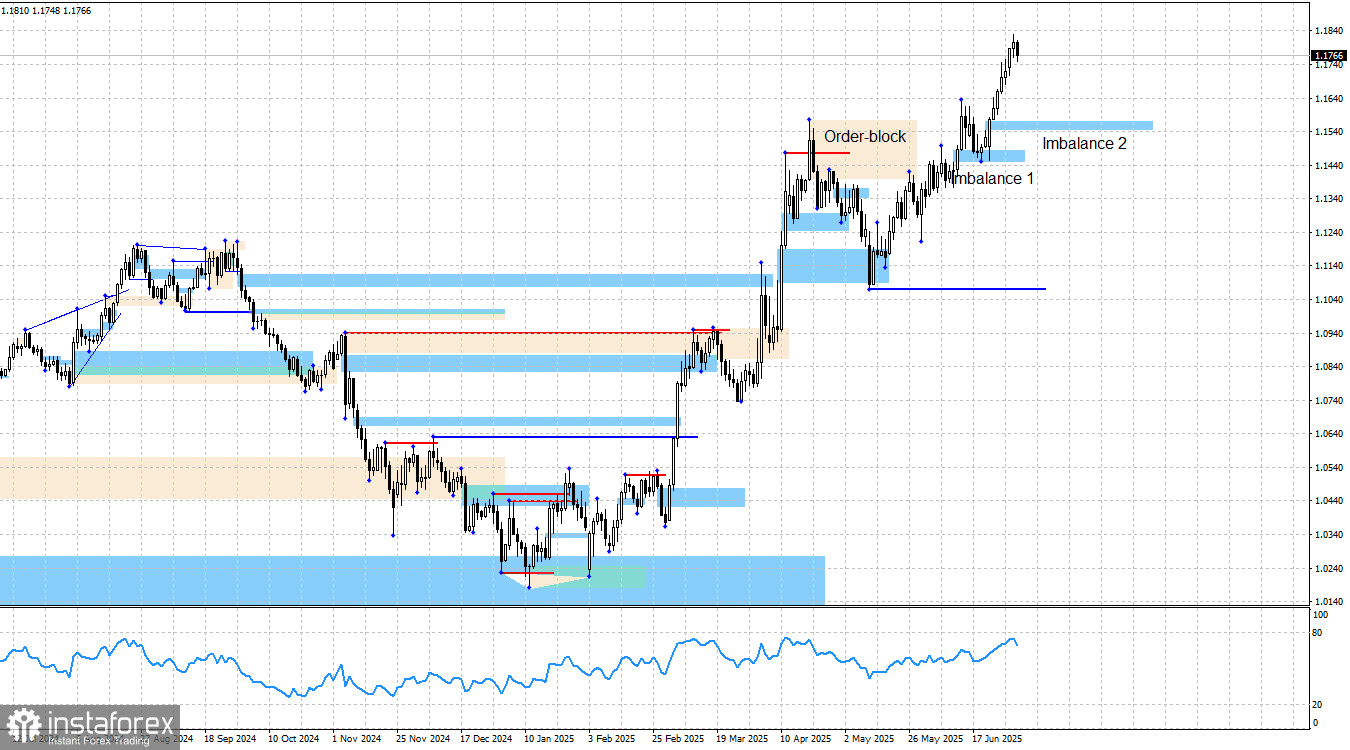1350x750 pixels.
Task: Select the blue horizontal line near 1.0630
Action: (x=565, y=437)
